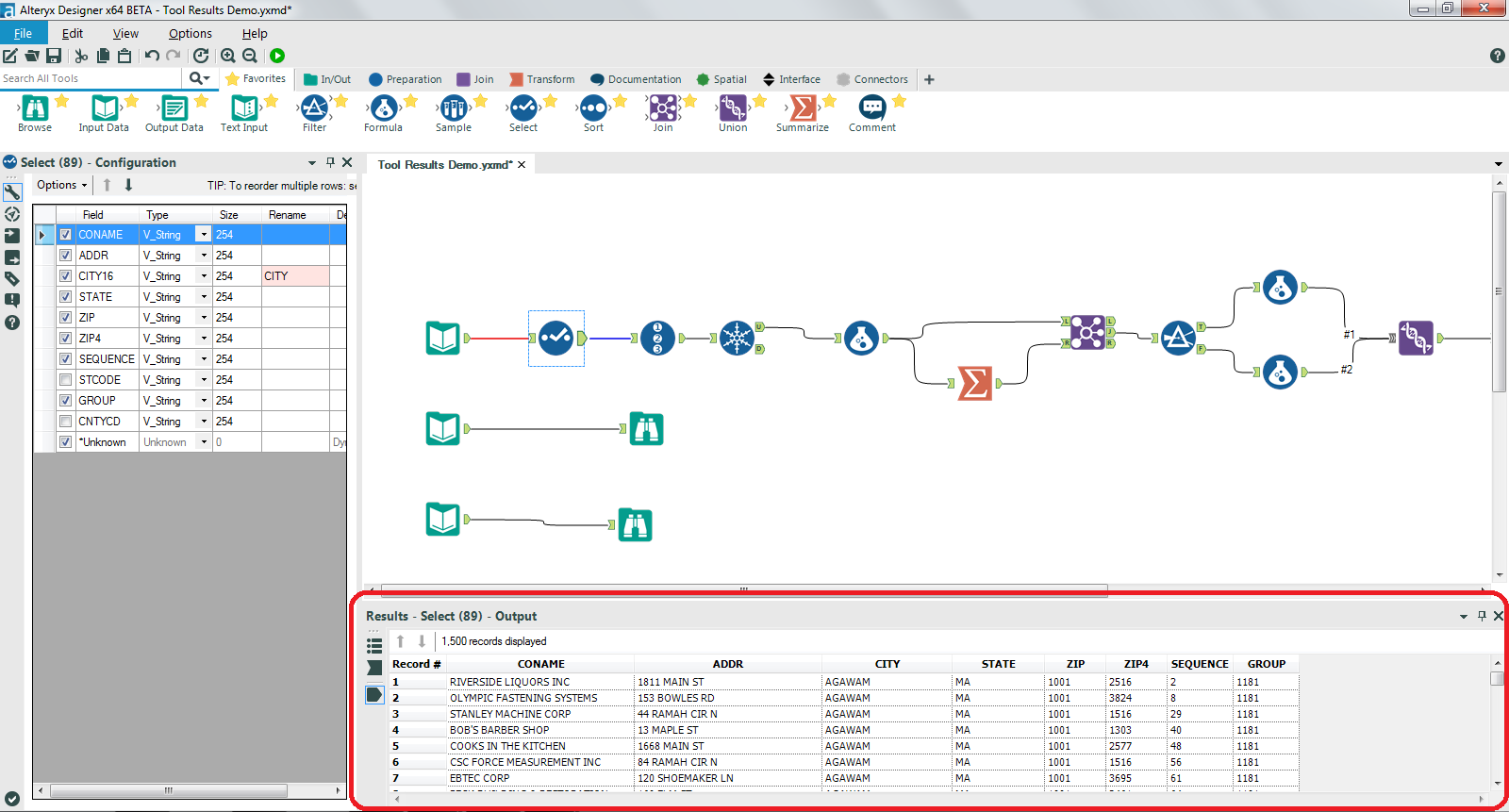Click the Save workflow icon in the toolbar
This screenshot has height=812, width=1509.
tap(54, 56)
